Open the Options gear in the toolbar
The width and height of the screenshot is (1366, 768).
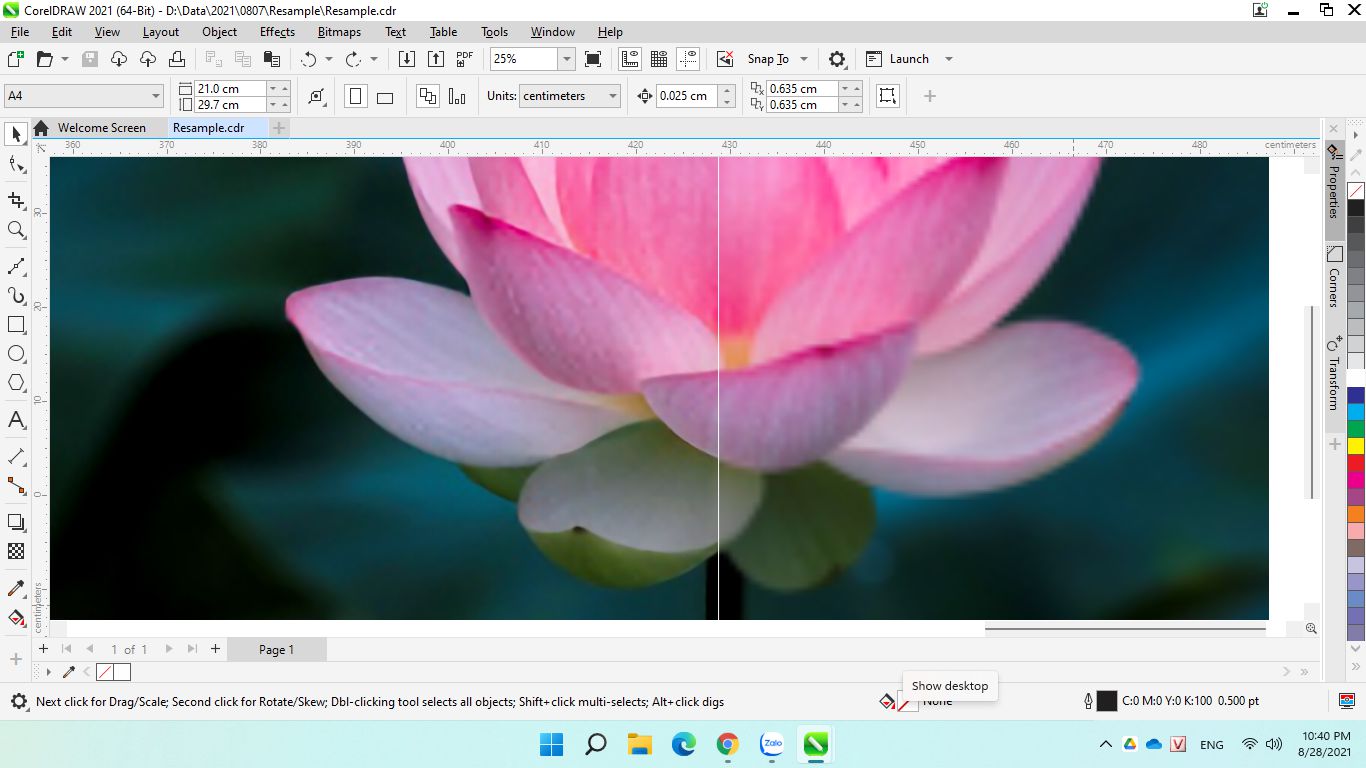pos(838,59)
